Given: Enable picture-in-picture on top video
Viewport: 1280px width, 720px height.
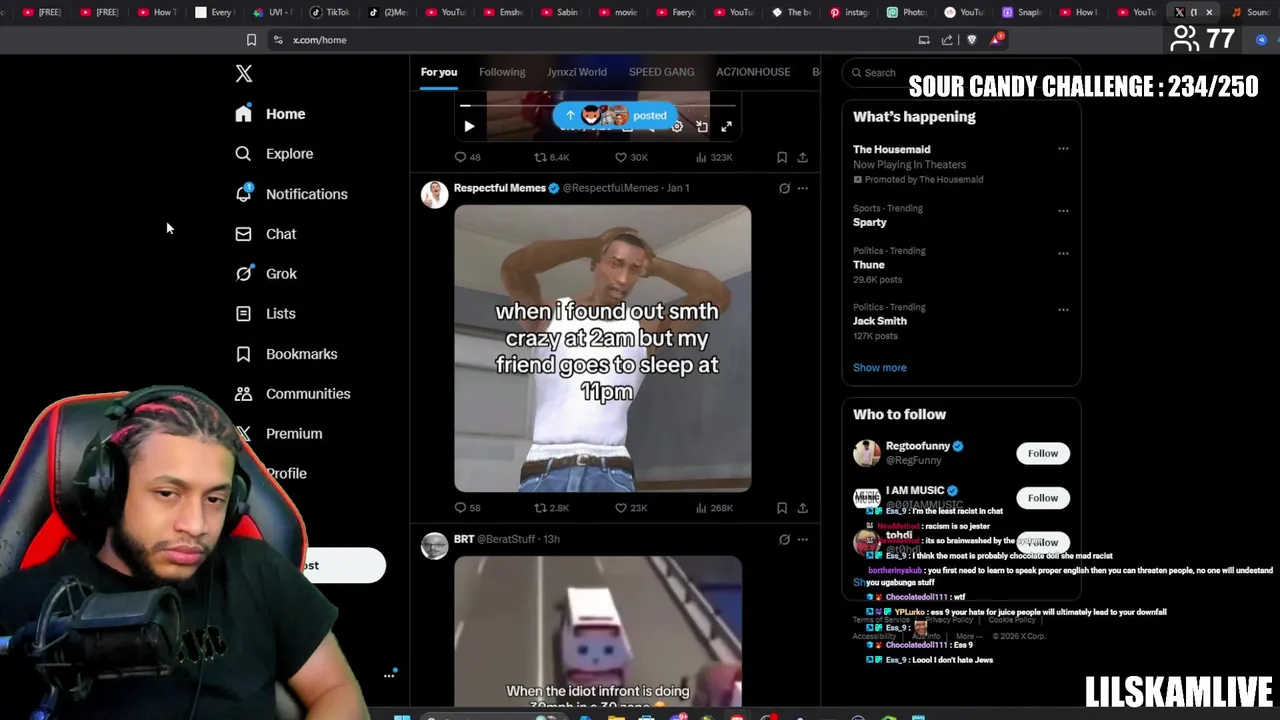Looking at the screenshot, I should click(x=702, y=127).
